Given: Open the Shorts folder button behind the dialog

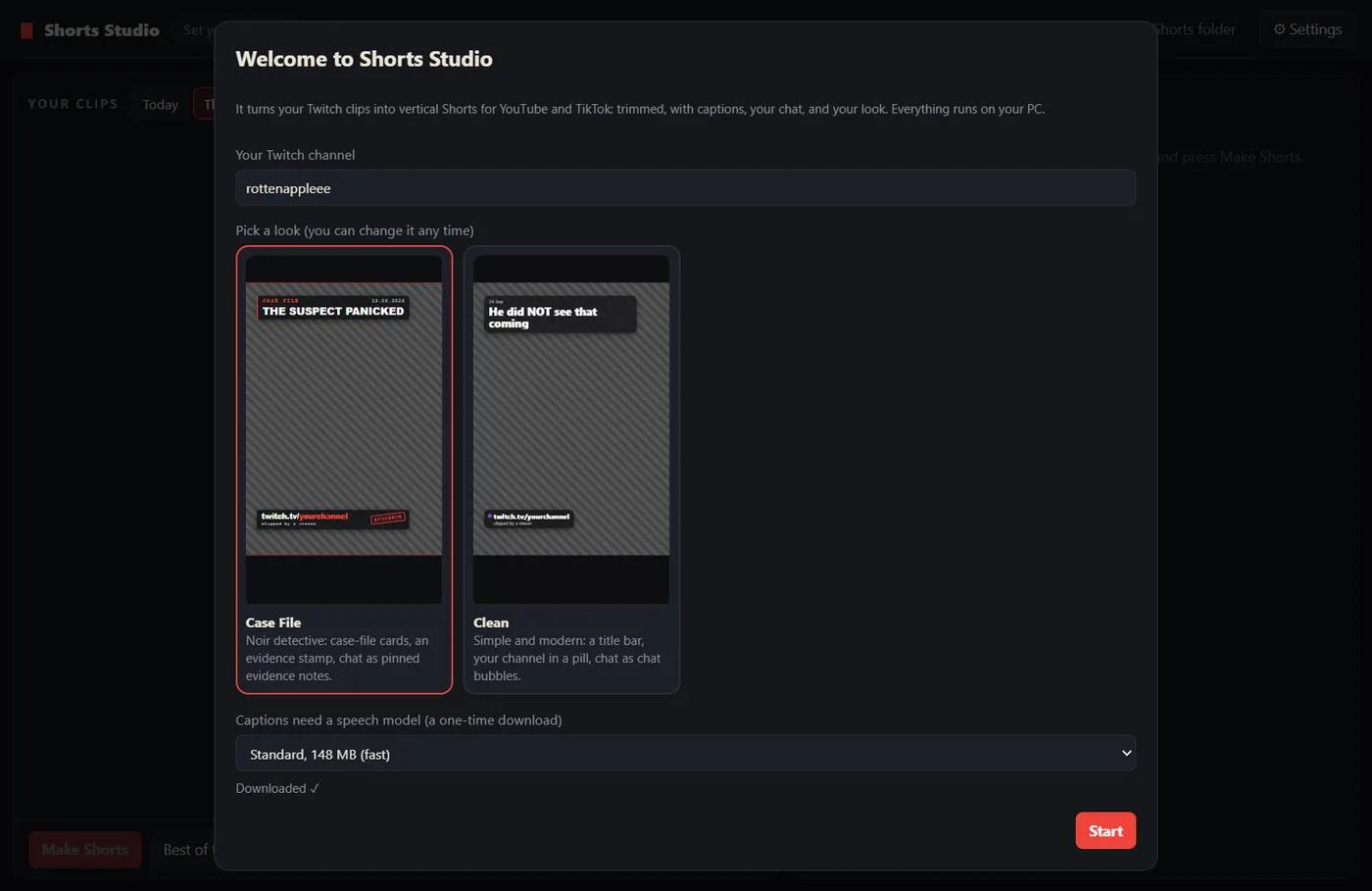Looking at the screenshot, I should (x=1194, y=29).
